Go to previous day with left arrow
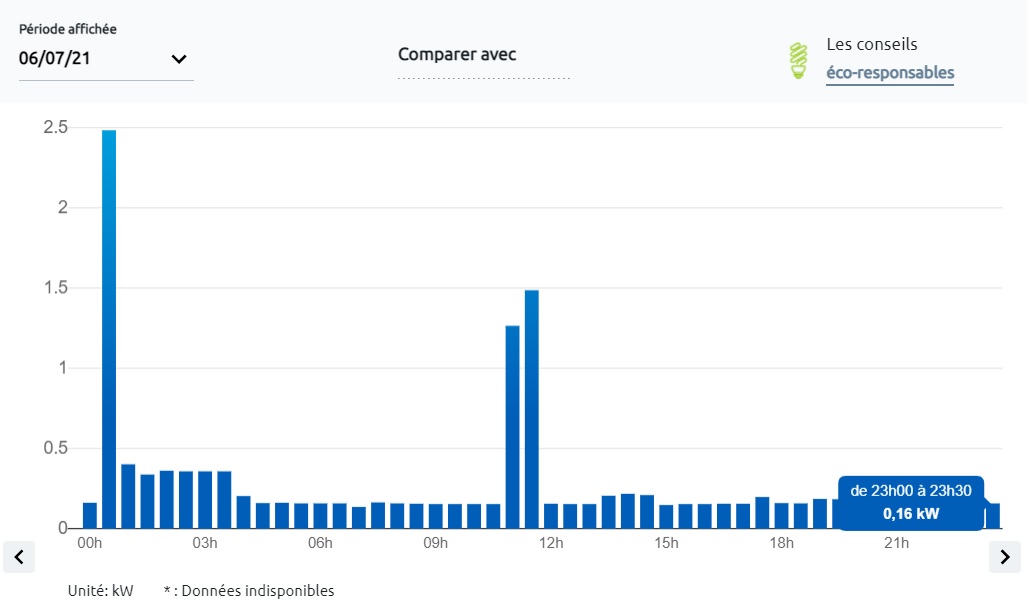This screenshot has height=612, width=1027. coord(19,556)
